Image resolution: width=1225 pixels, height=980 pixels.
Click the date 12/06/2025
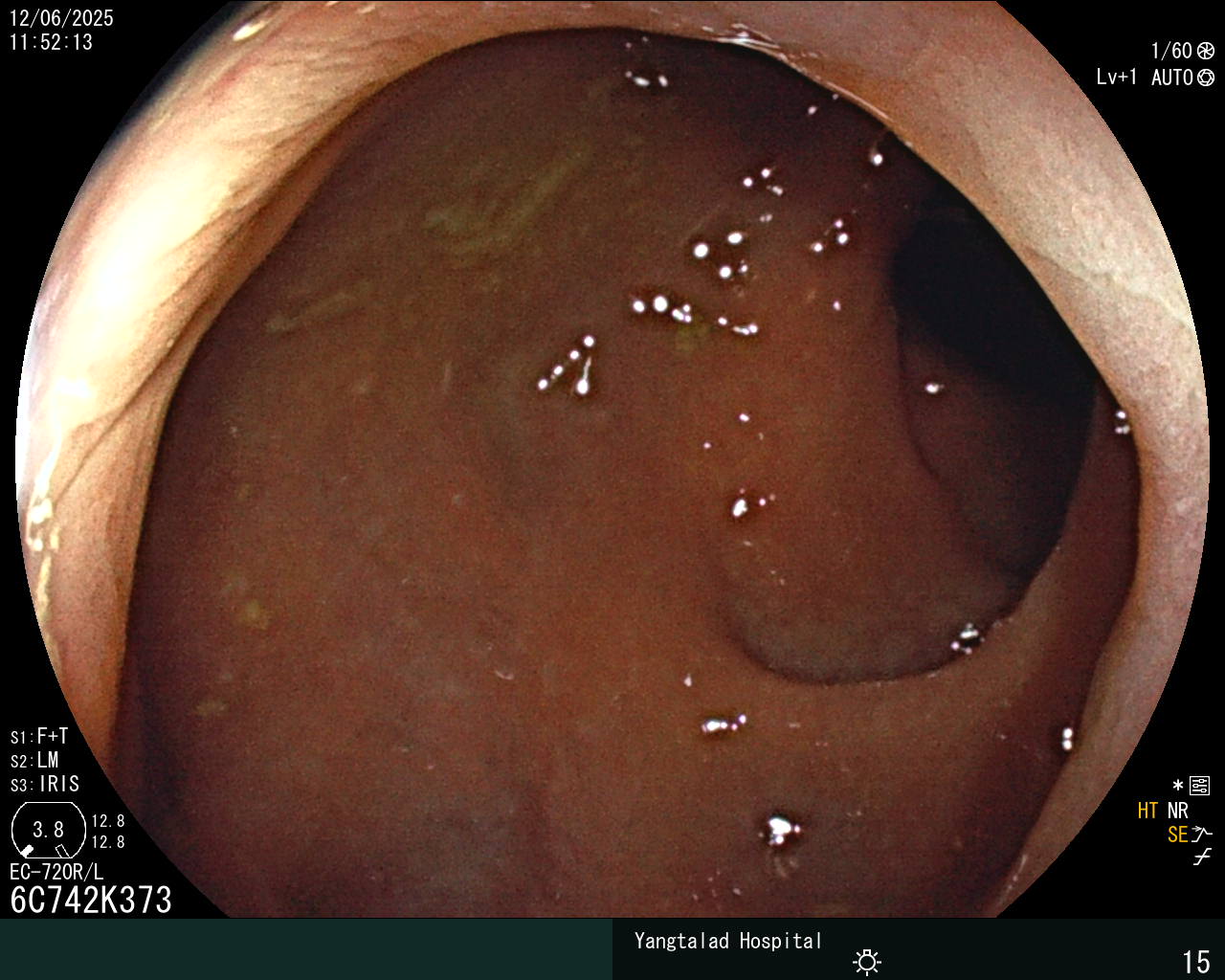(61, 18)
